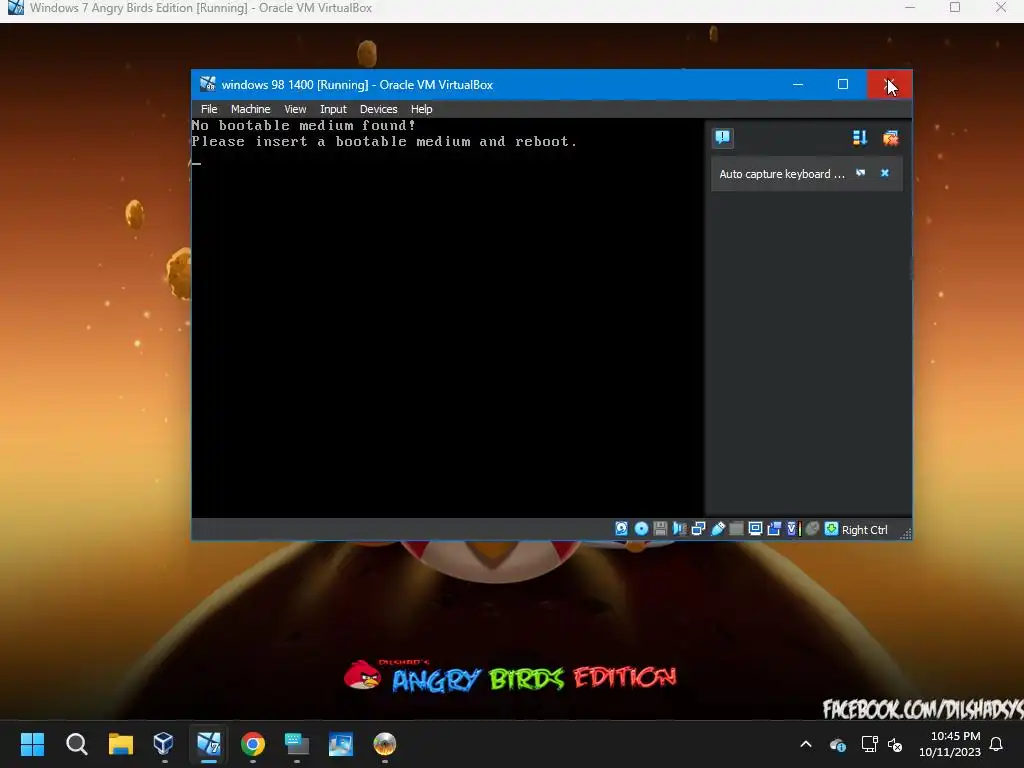Click the green keyboard capture arrow icon

[x=831, y=528]
